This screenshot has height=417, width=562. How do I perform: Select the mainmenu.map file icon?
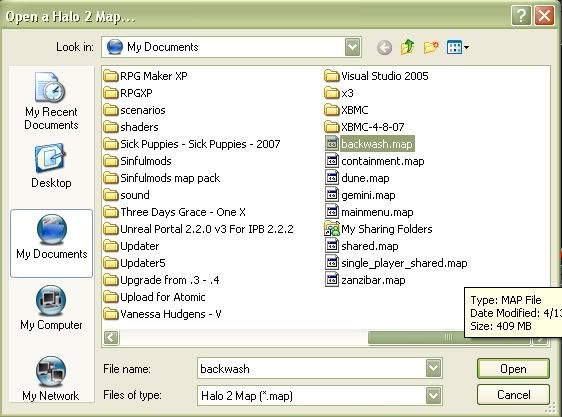coord(332,212)
